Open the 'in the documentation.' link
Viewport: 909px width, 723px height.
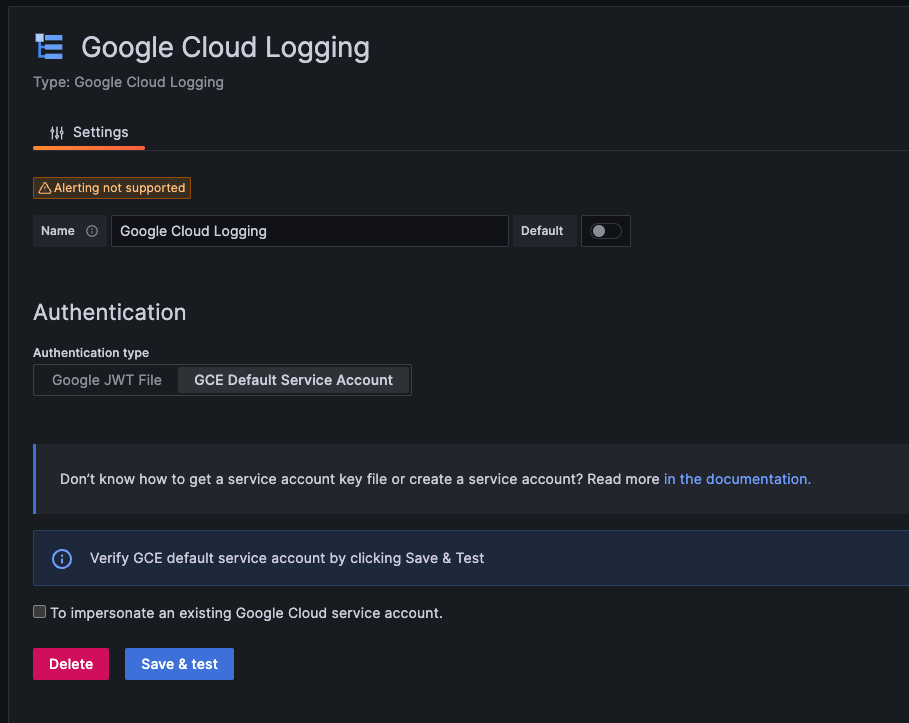click(737, 479)
